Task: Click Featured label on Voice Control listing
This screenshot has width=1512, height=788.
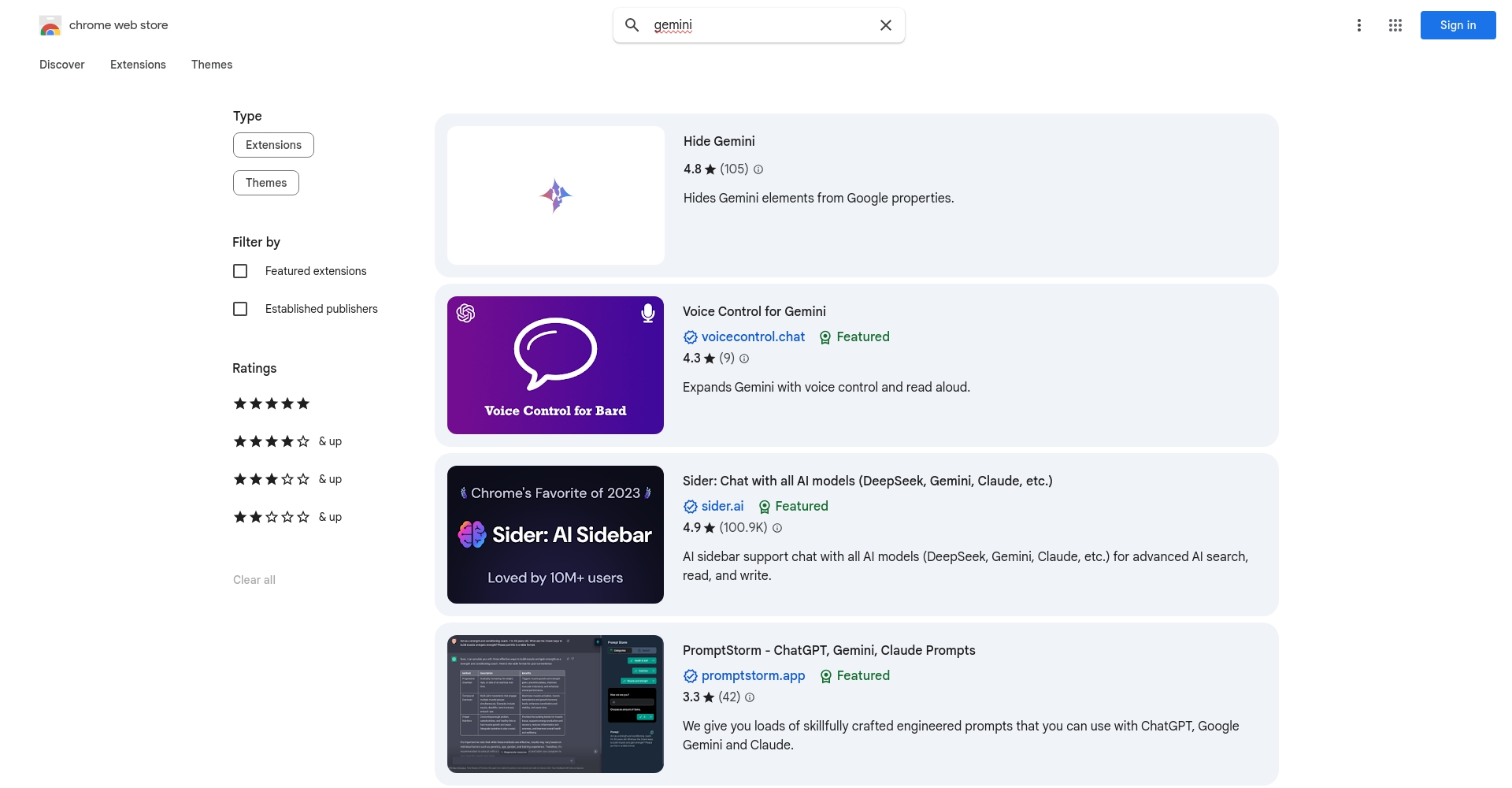Action: pos(863,336)
